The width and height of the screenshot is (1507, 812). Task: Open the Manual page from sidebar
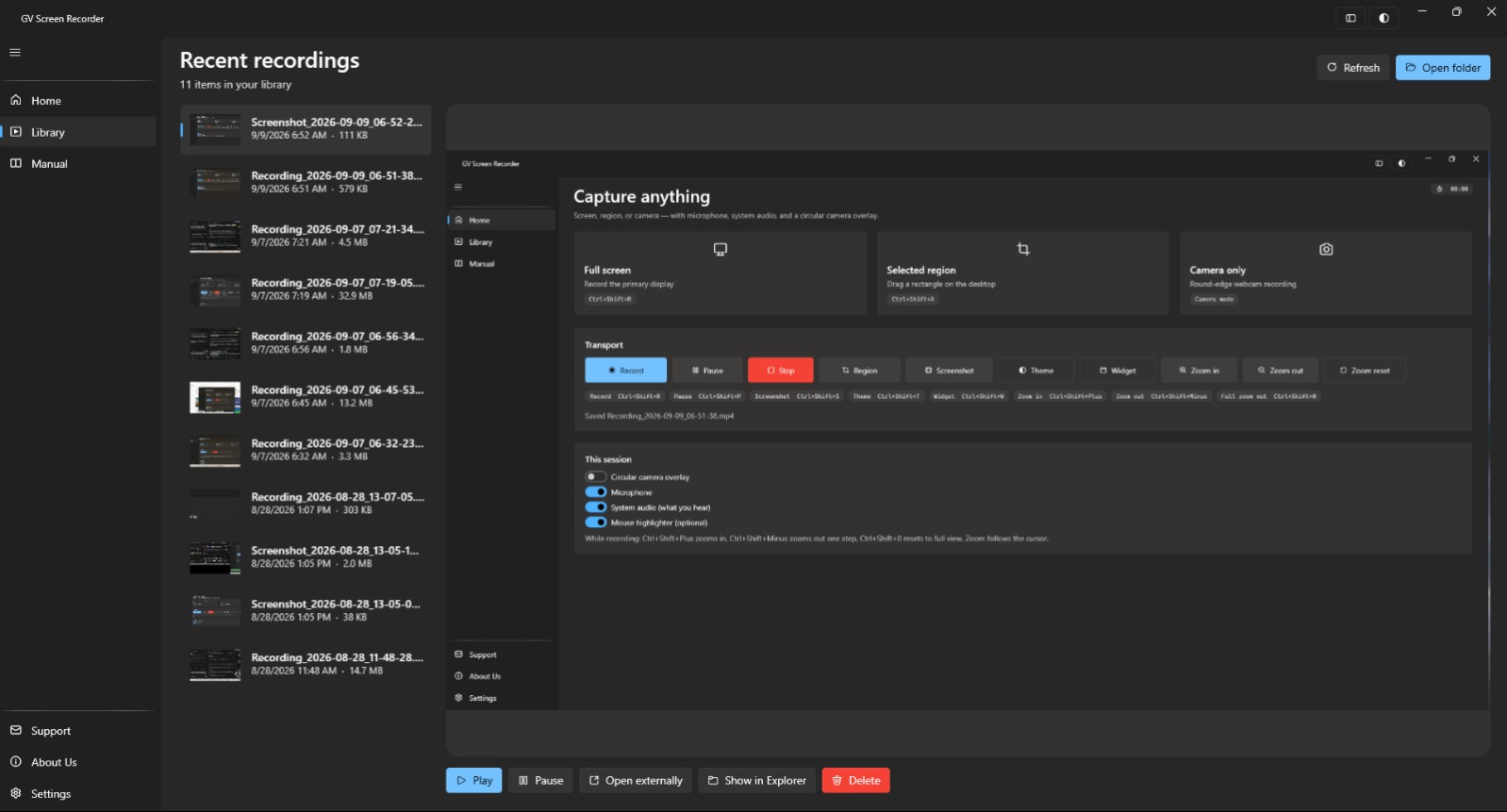78,164
